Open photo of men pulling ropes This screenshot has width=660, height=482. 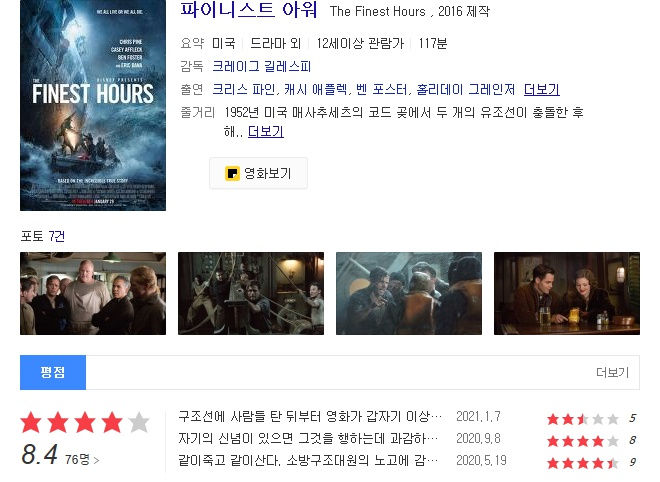[251, 293]
